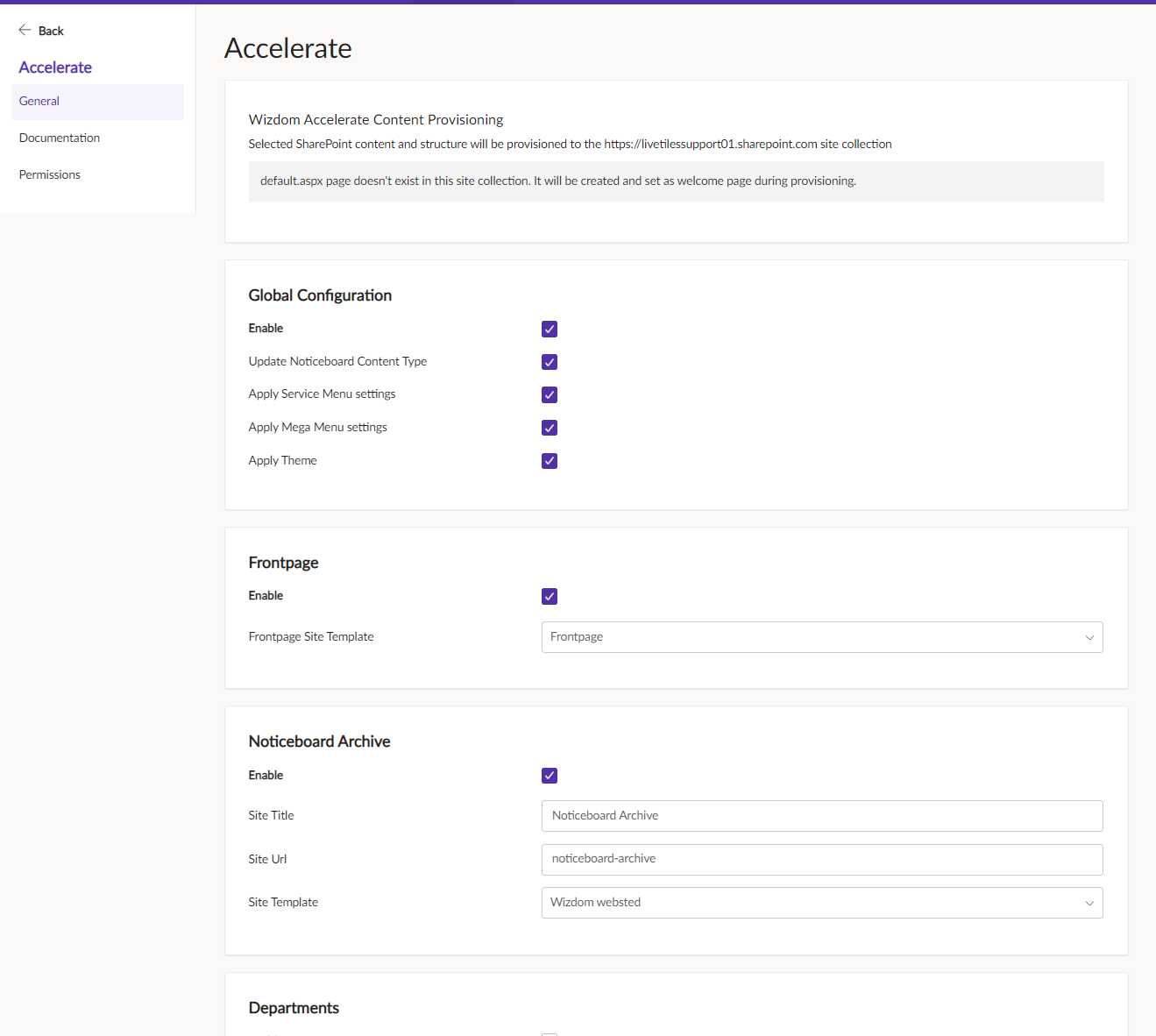Image resolution: width=1156 pixels, height=1036 pixels.
Task: Toggle the checkbox in Departments section
Action: [x=549, y=1033]
